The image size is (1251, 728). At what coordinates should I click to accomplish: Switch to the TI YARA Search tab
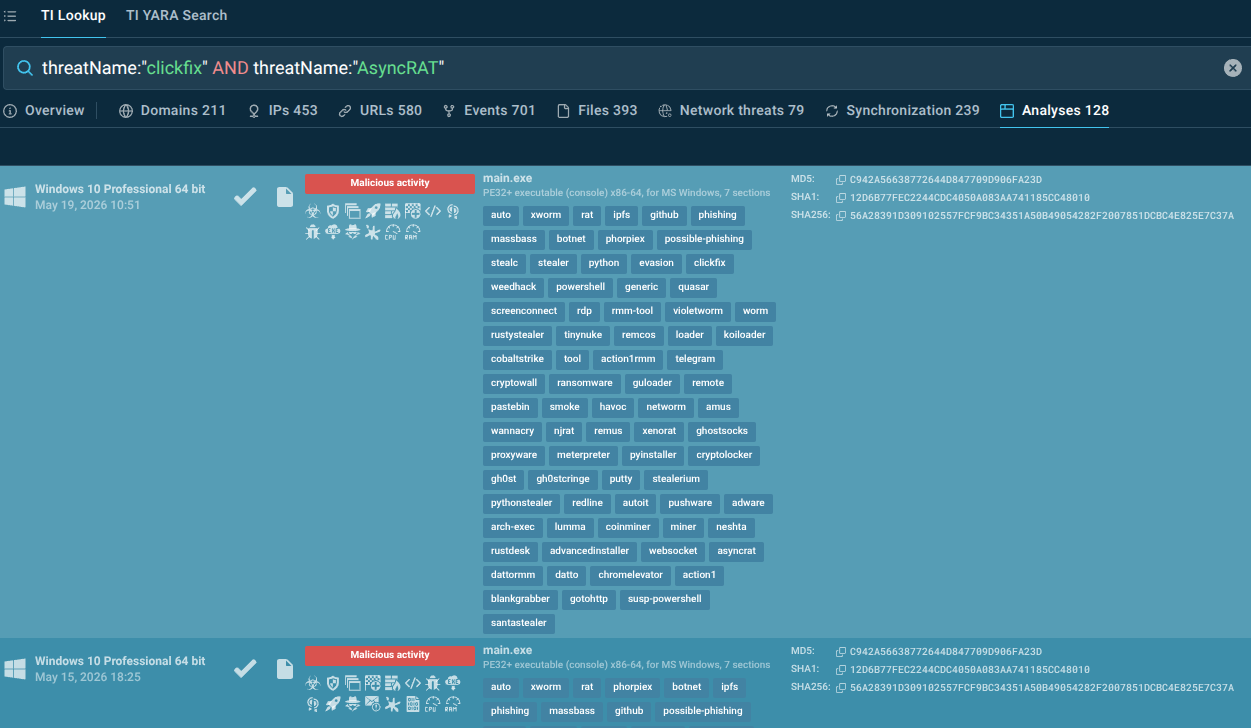tap(177, 15)
